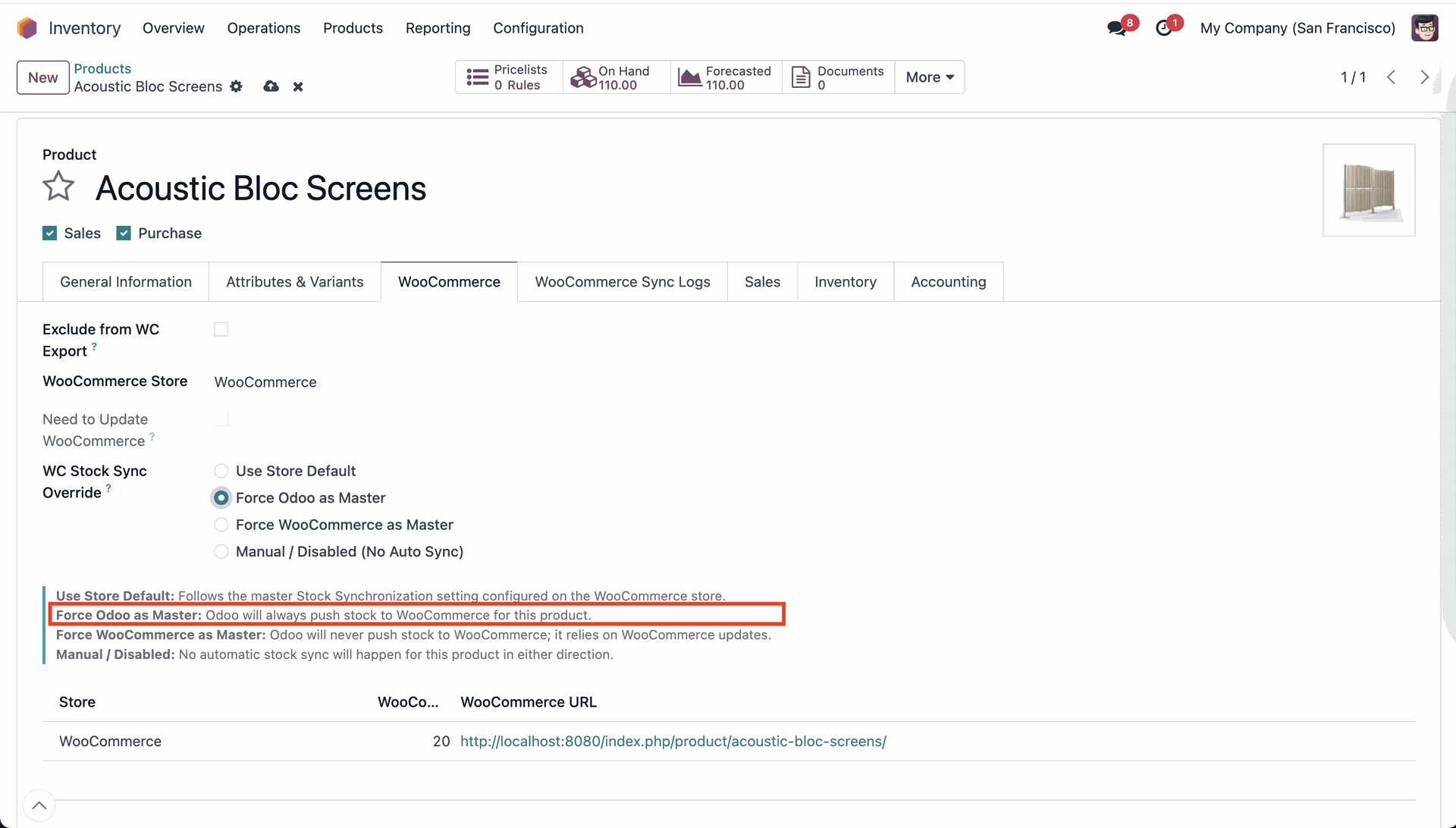The image size is (1456, 828).
Task: Switch to the Attributes & Variants tab
Action: (295, 282)
